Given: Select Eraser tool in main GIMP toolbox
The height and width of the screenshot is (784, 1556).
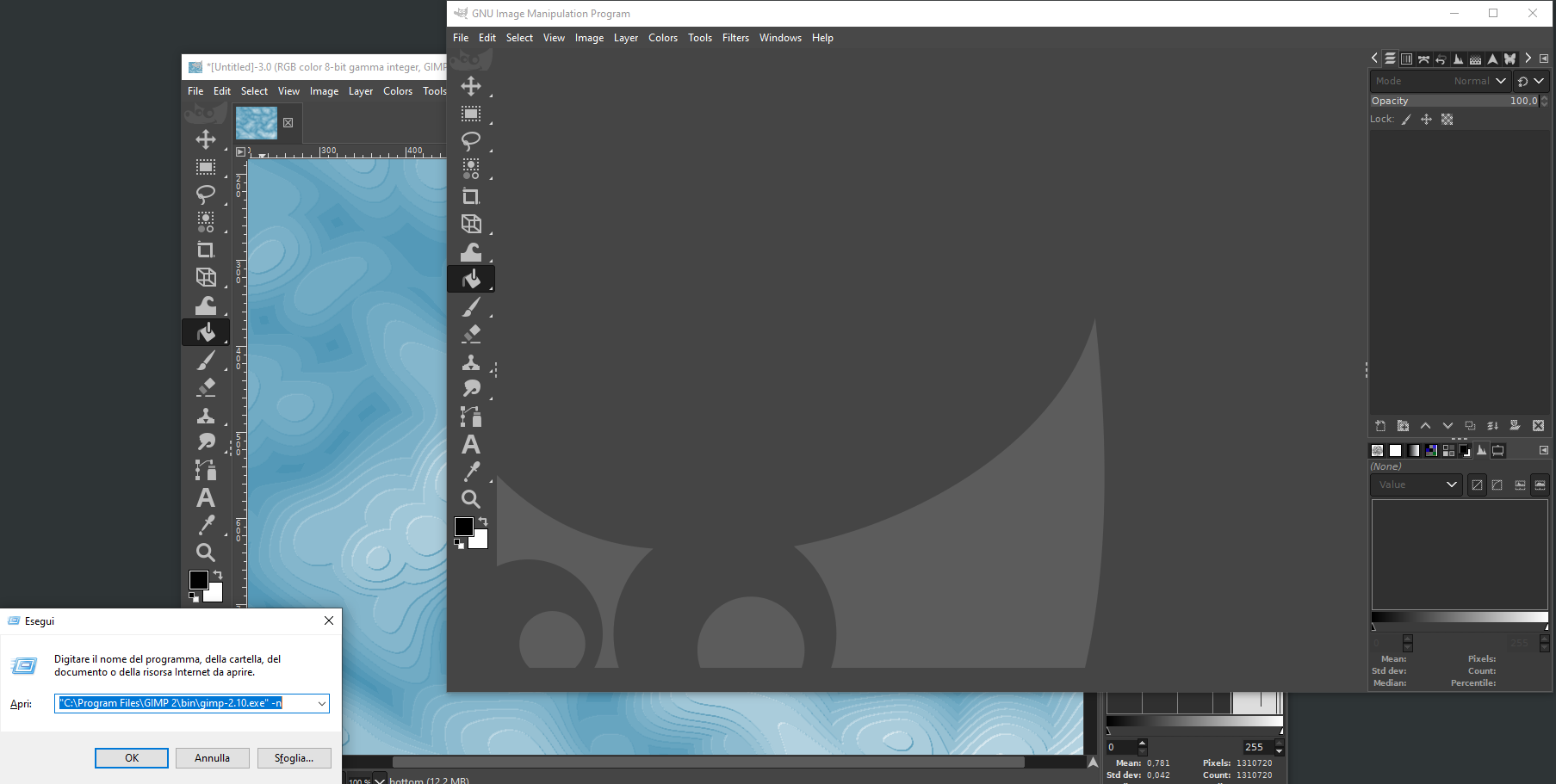Looking at the screenshot, I should coord(471,334).
